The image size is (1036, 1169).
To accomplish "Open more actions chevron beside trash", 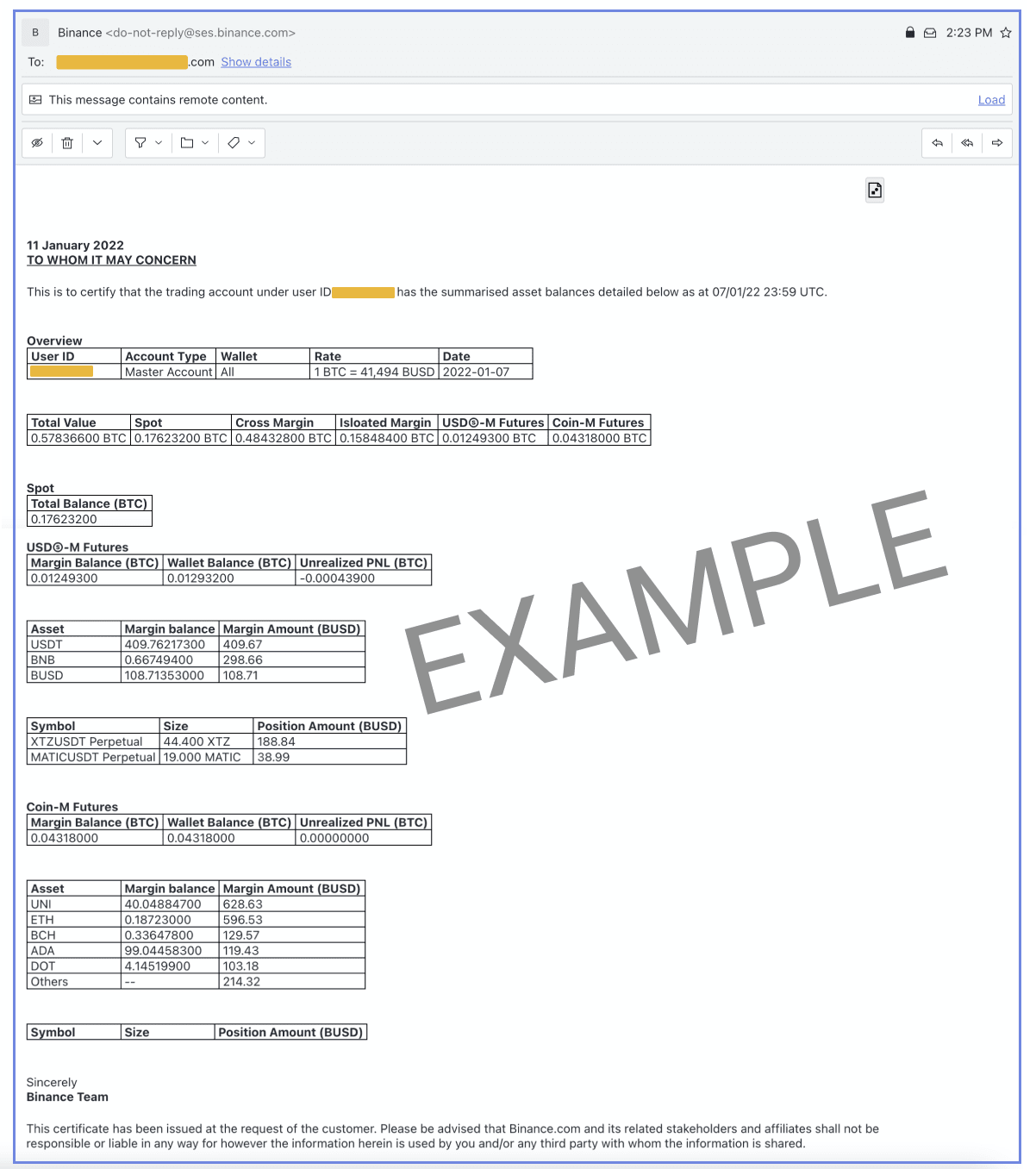I will coord(97,143).
